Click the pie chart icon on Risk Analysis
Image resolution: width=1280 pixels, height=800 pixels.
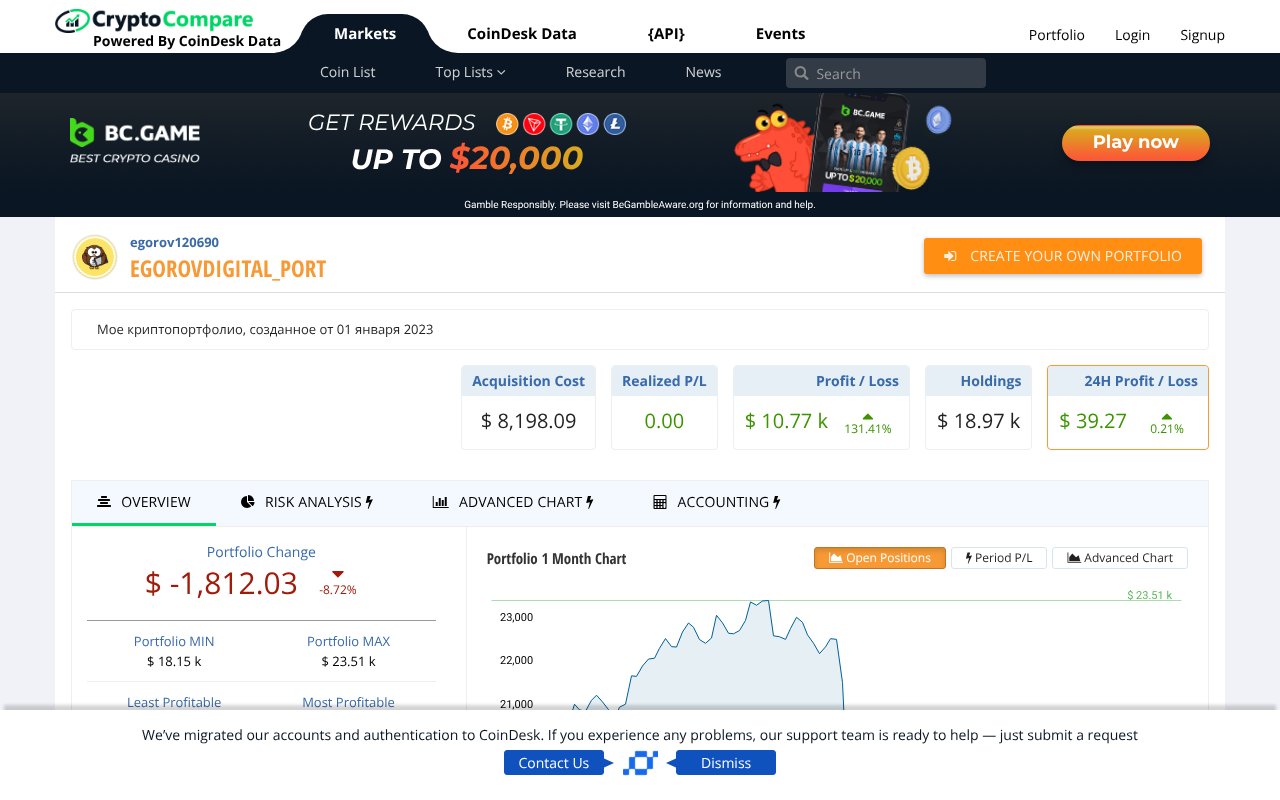pos(247,501)
